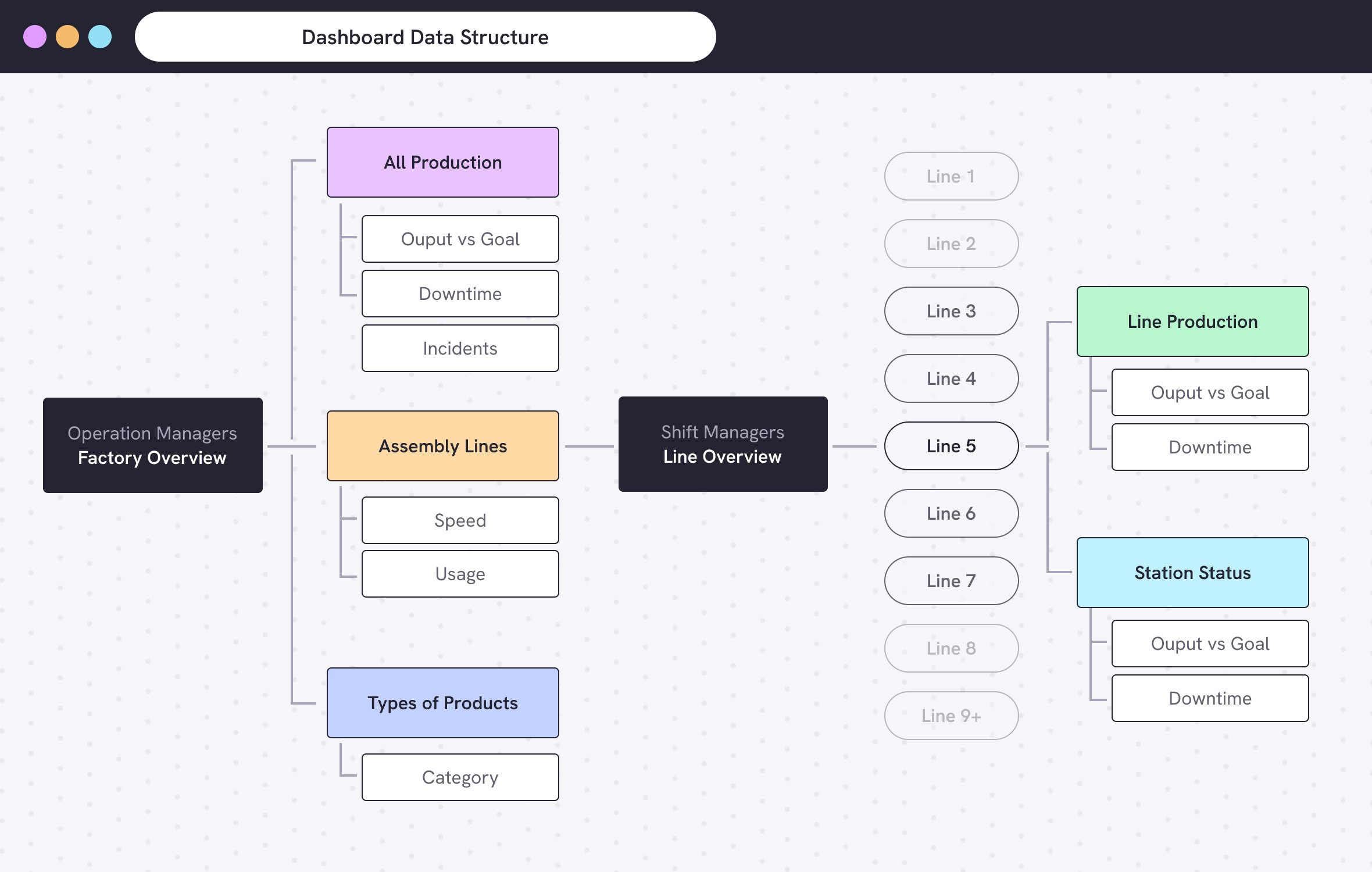Screen dimensions: 1372x872
Task: Click the Speed item under Assembly Lines
Action: pyautogui.click(x=460, y=520)
